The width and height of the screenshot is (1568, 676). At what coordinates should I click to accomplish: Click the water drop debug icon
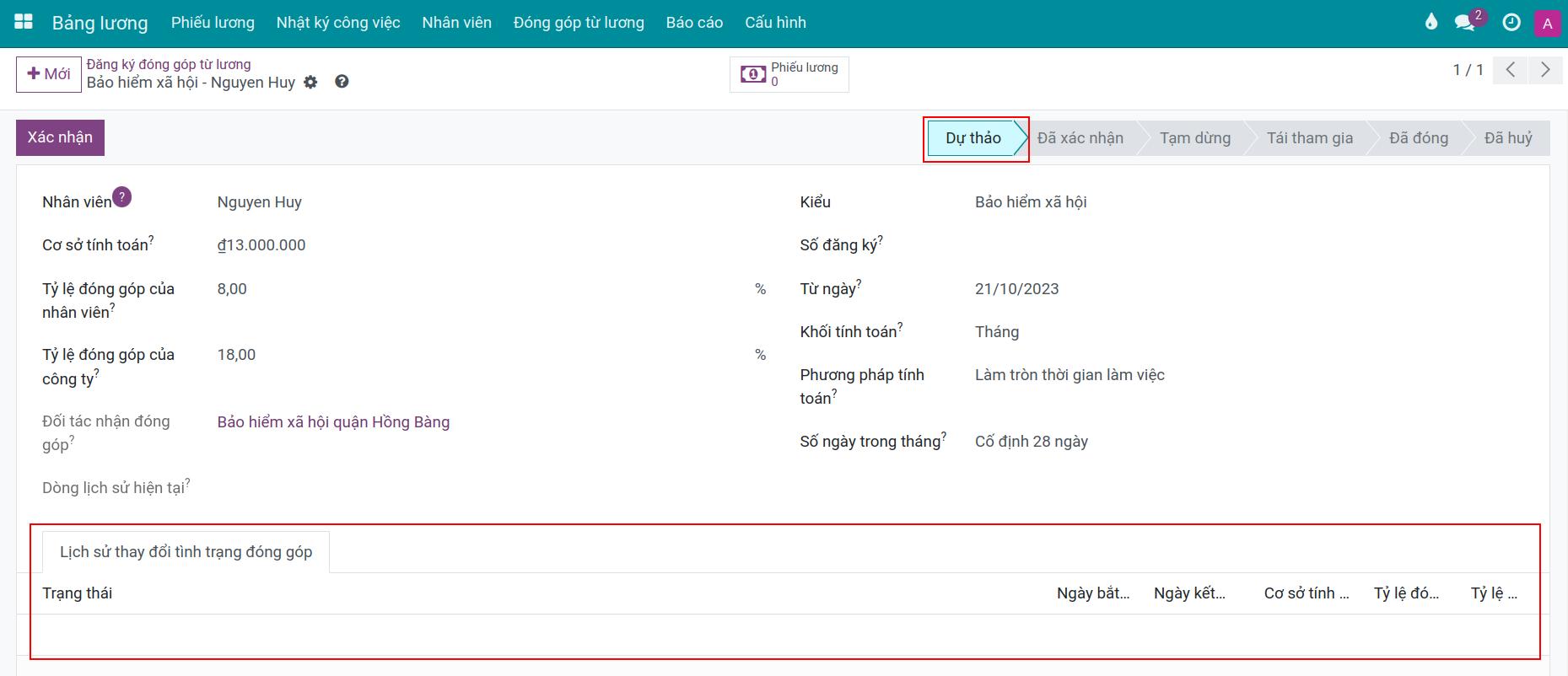(x=1431, y=22)
